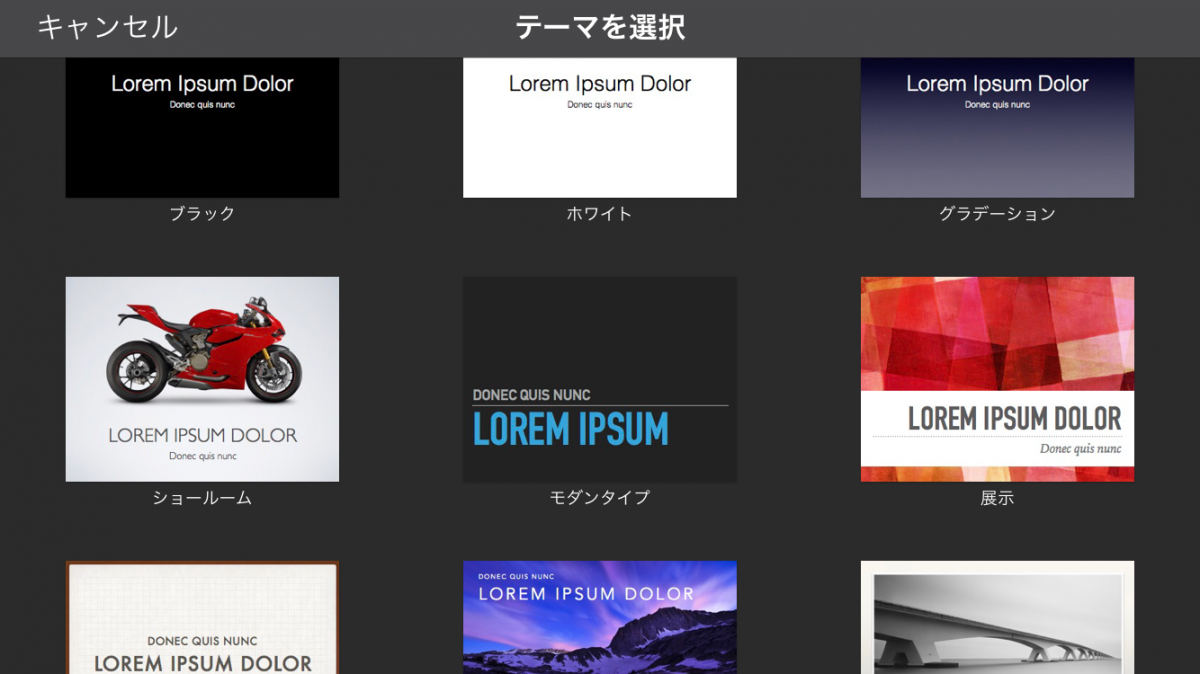Pick the purple mountain sky theme thumbnail
Image resolution: width=1200 pixels, height=674 pixels.
pos(600,617)
